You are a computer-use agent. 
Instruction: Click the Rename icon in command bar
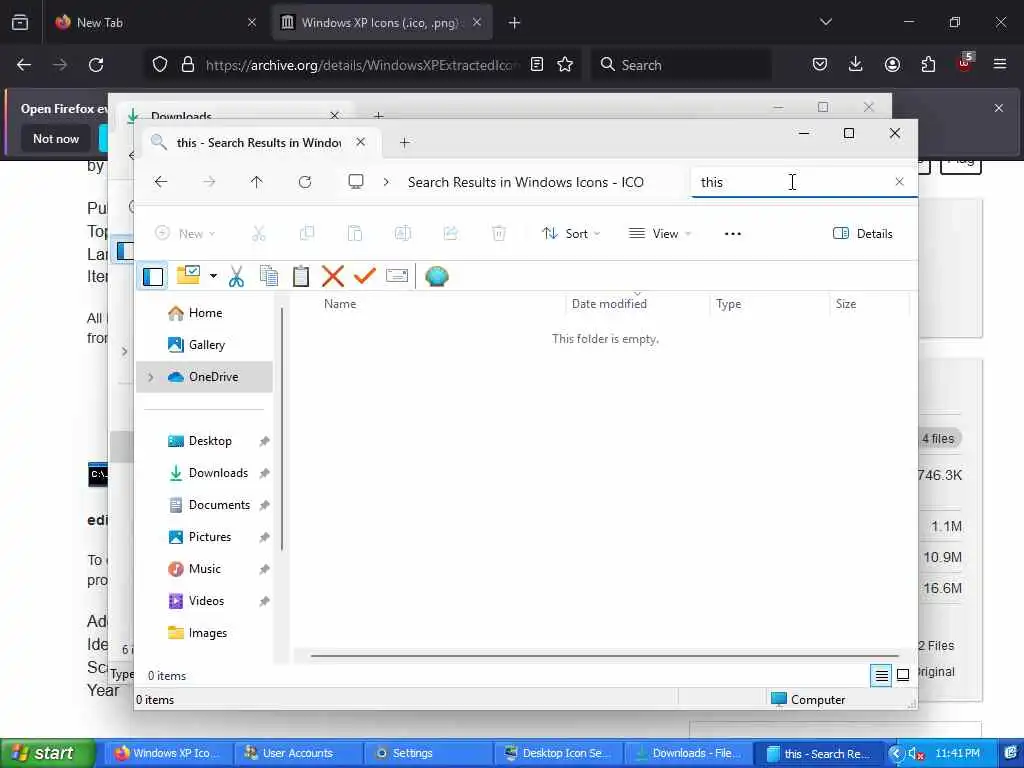pyautogui.click(x=403, y=233)
